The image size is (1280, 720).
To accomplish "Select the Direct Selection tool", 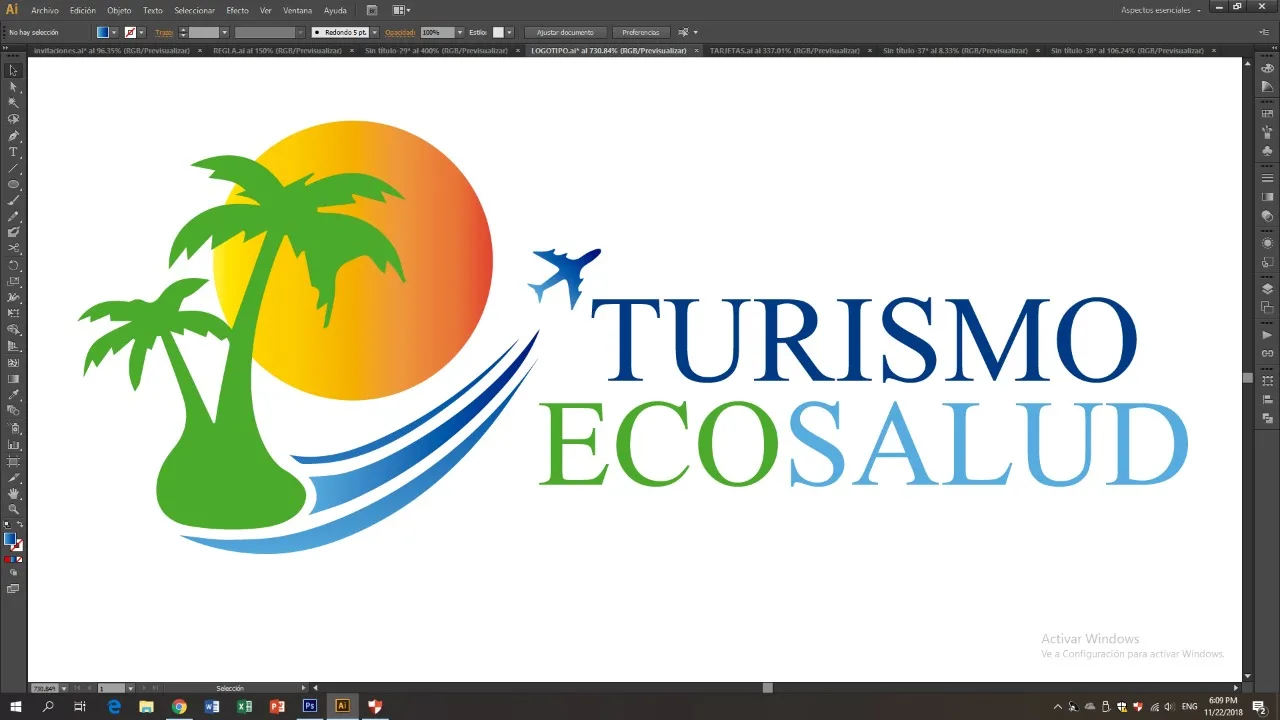I will point(13,87).
